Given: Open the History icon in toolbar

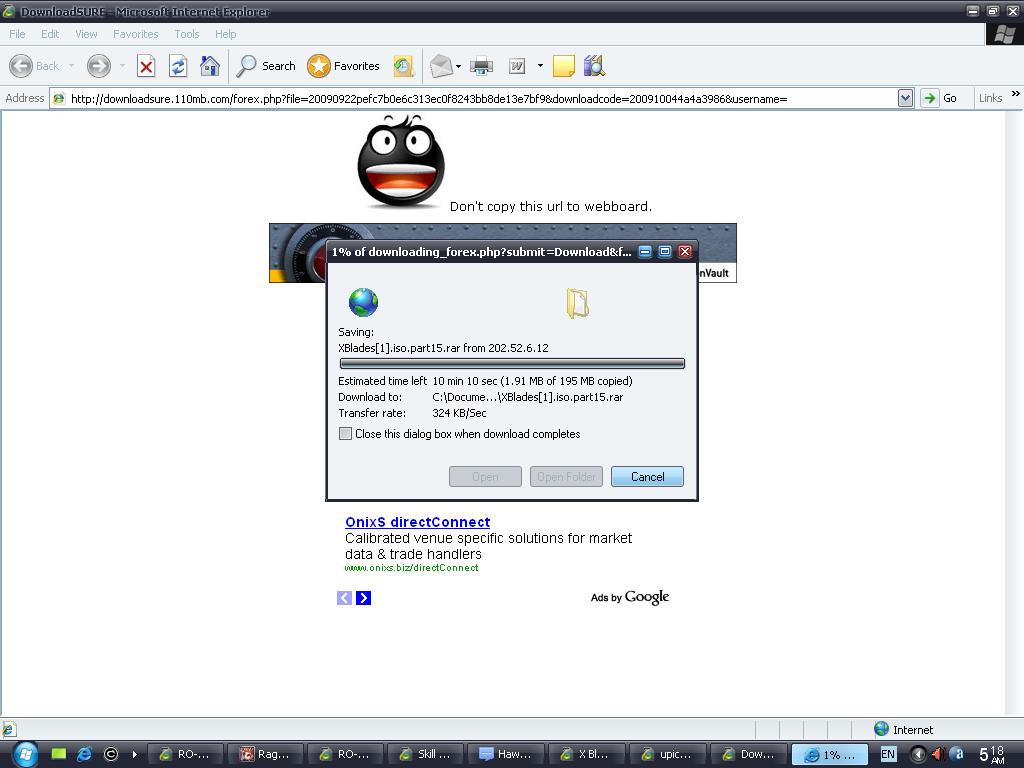Looking at the screenshot, I should click(403, 66).
